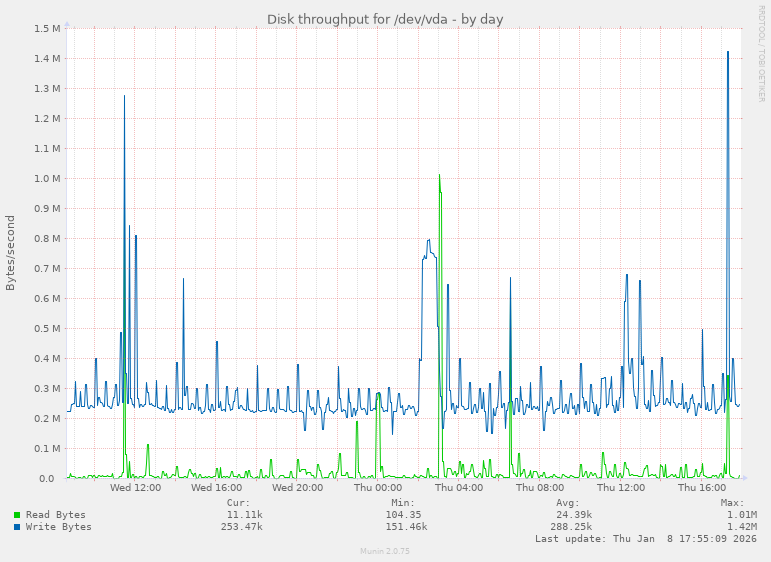The image size is (771, 562).
Task: Click the '0.8 M' y-axis tick label
Action: (x=47, y=238)
